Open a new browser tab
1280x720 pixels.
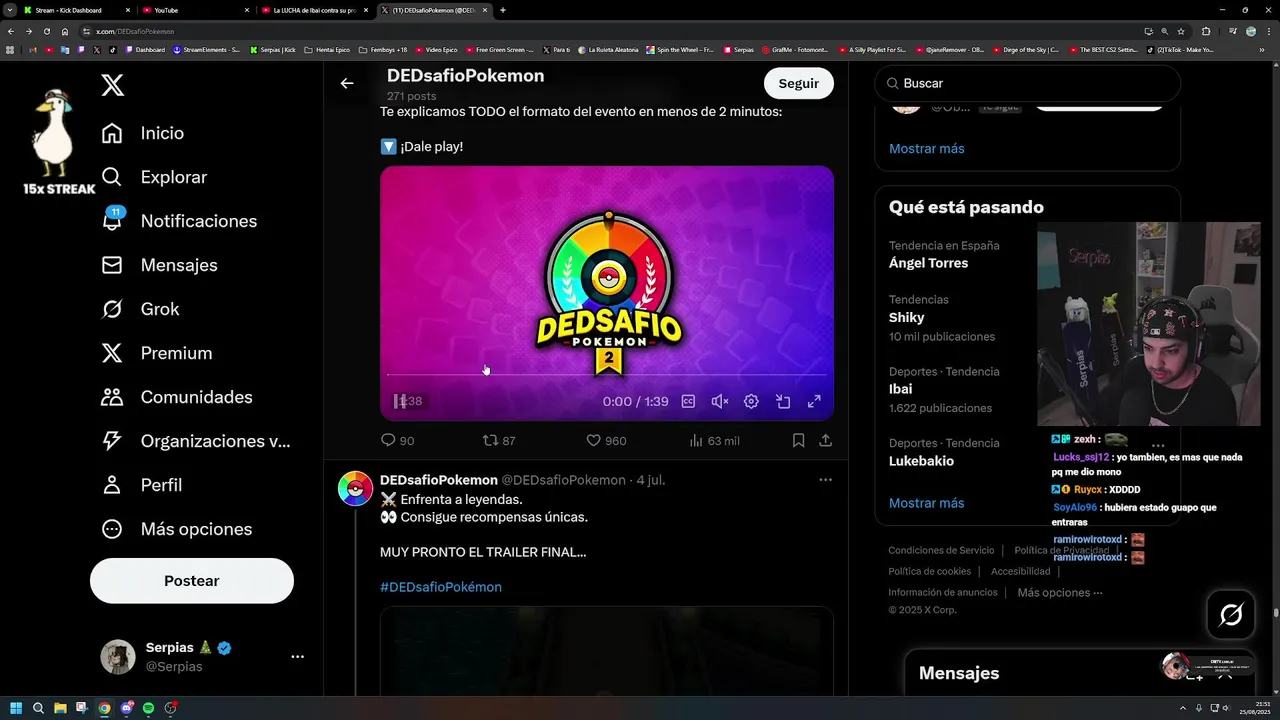tap(502, 10)
